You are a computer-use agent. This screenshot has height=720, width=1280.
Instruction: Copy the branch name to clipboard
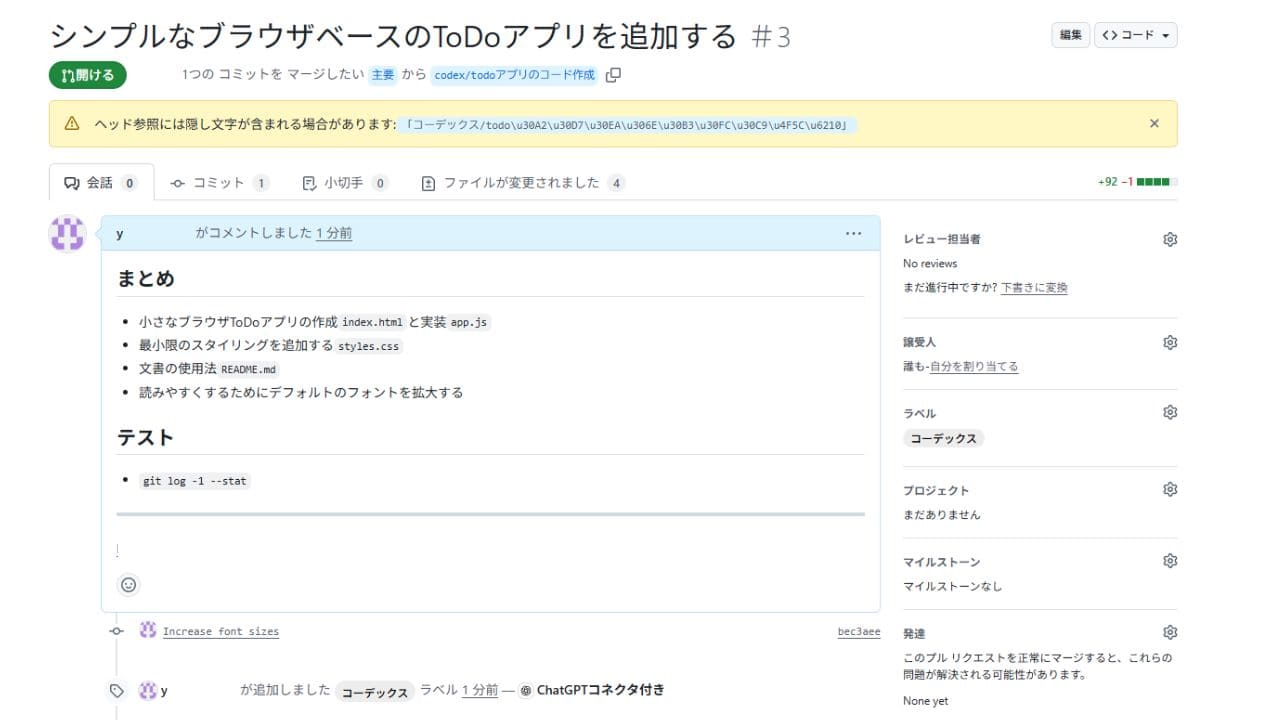(612, 74)
